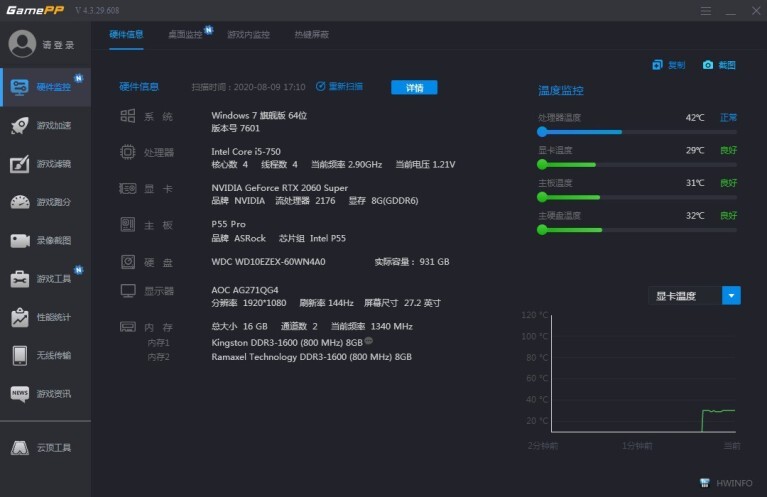Click the HWINFO text link
The height and width of the screenshot is (497, 767).
[x=734, y=483]
